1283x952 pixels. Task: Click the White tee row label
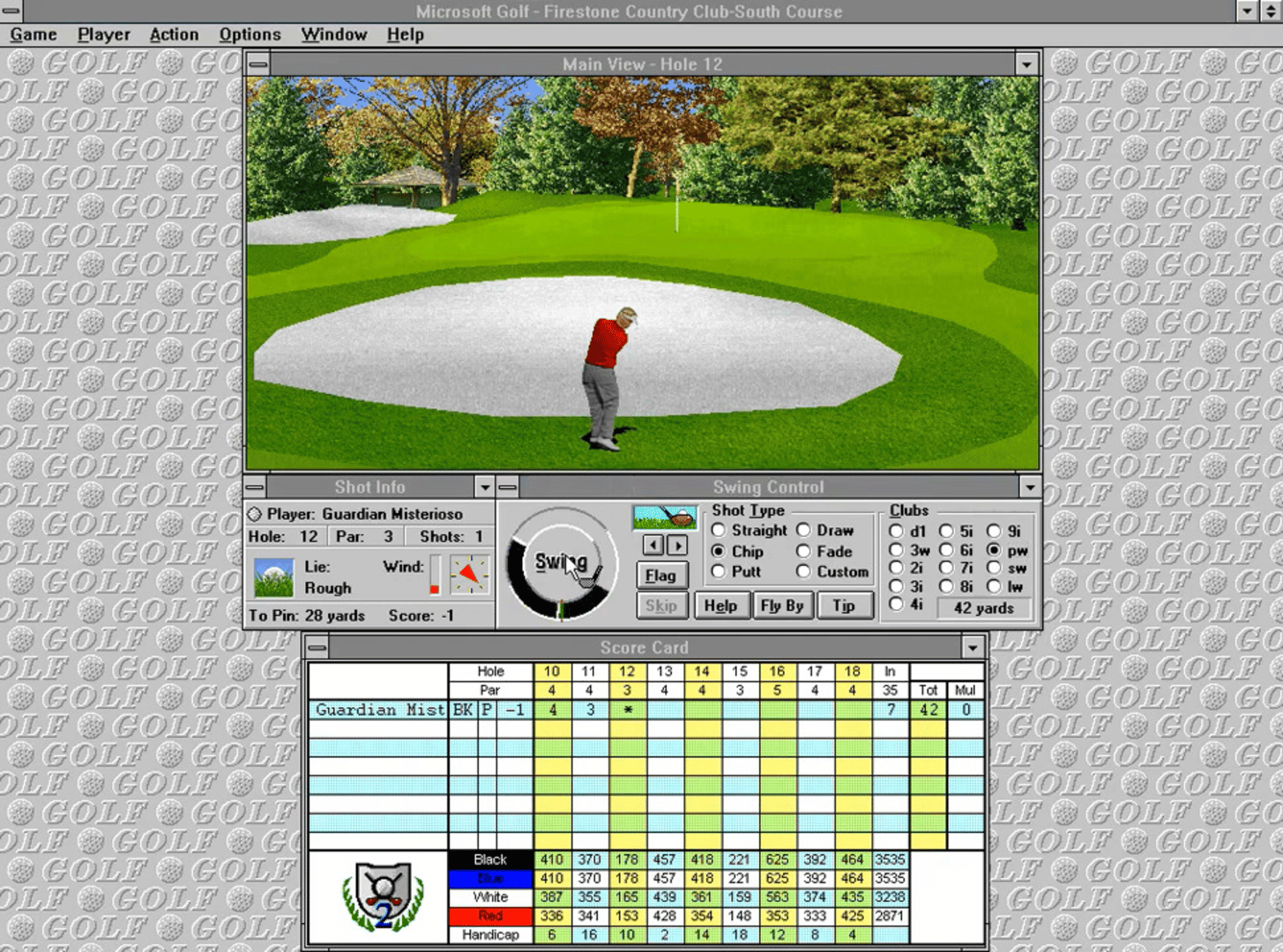490,897
